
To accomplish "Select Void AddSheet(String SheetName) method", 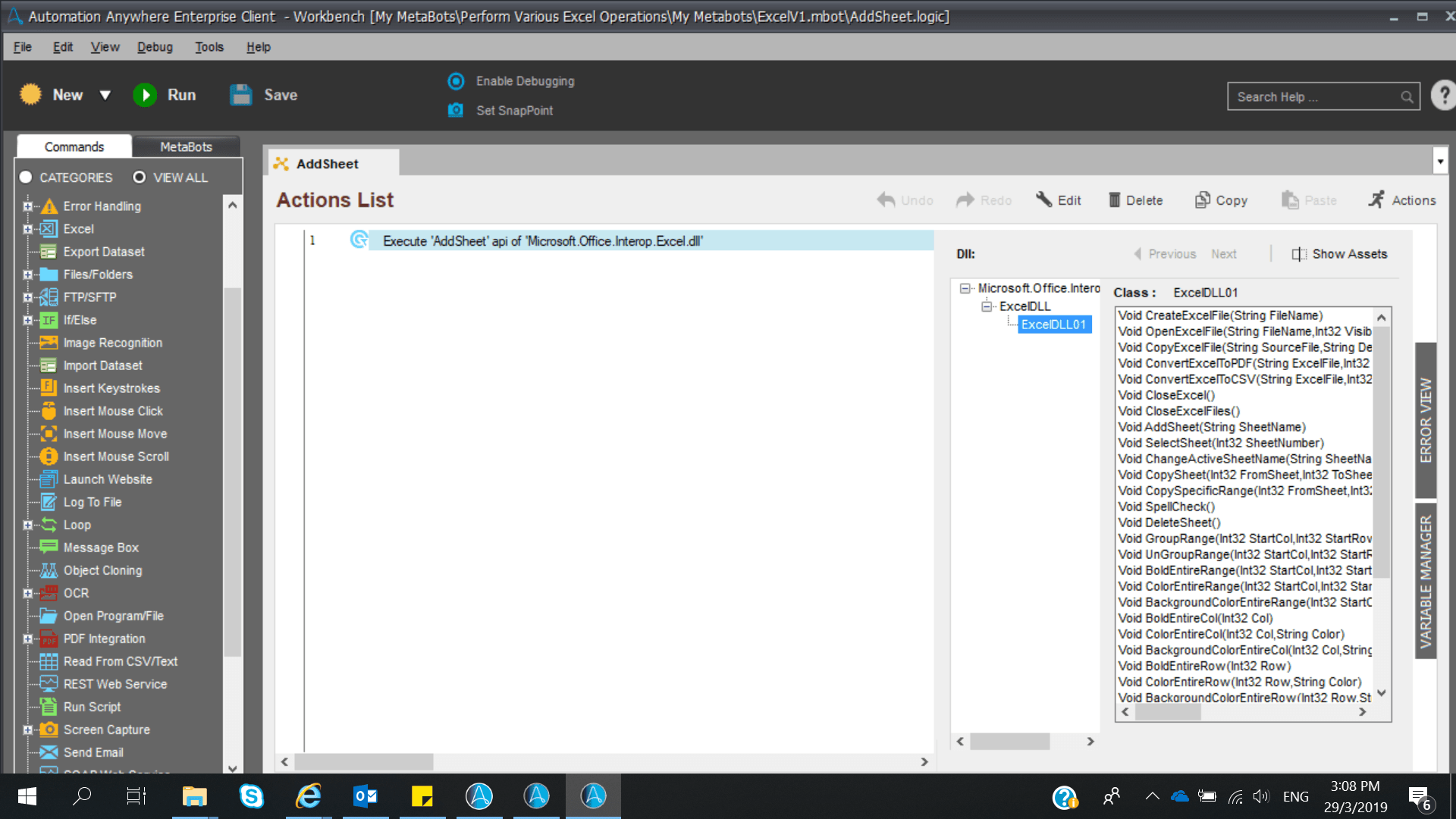I will (1212, 427).
